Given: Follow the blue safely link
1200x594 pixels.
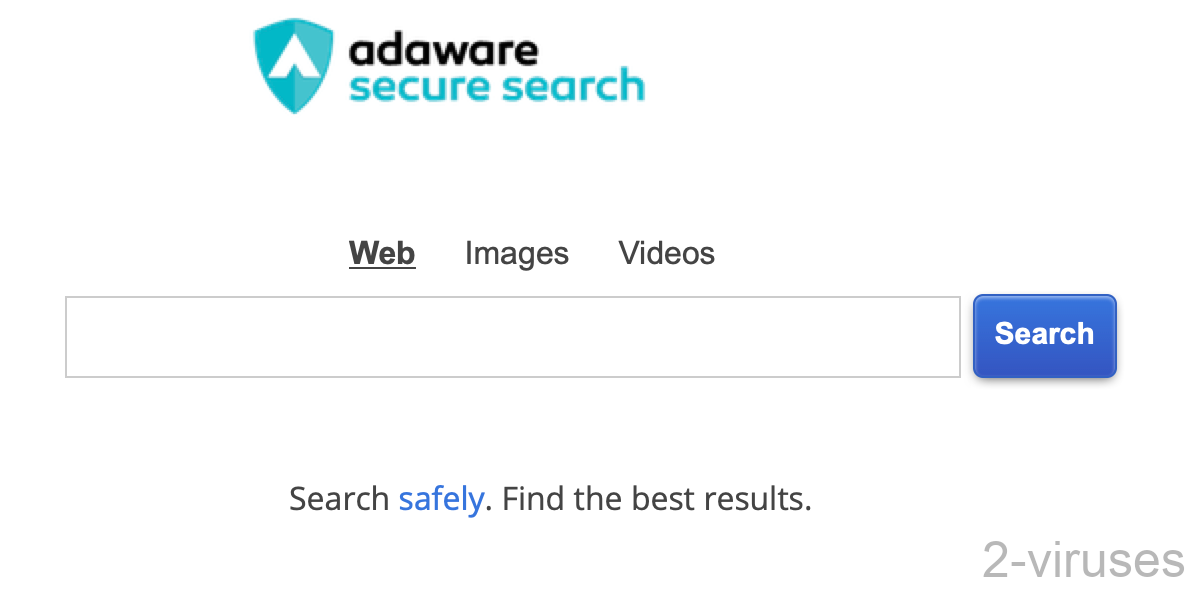Looking at the screenshot, I should 441,498.
